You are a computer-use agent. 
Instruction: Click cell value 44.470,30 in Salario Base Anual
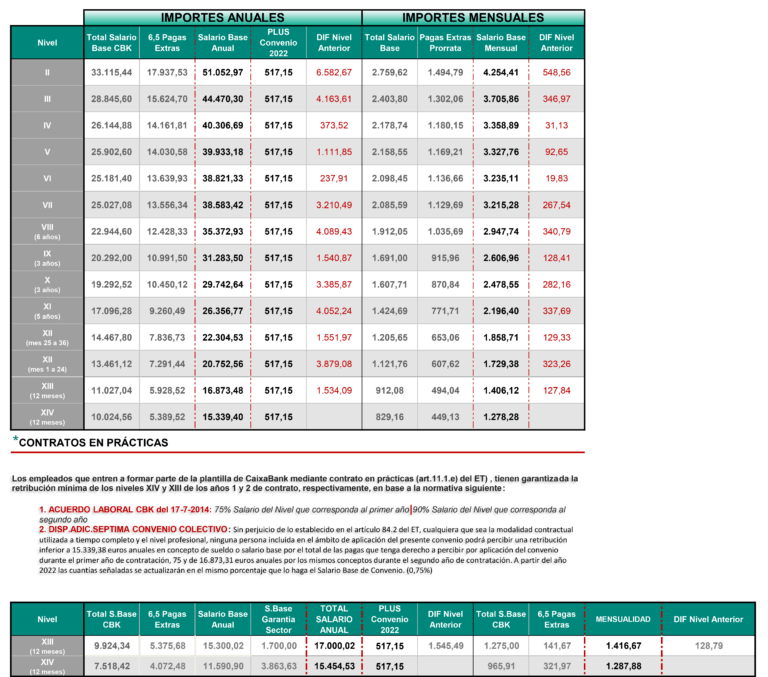coord(221,100)
